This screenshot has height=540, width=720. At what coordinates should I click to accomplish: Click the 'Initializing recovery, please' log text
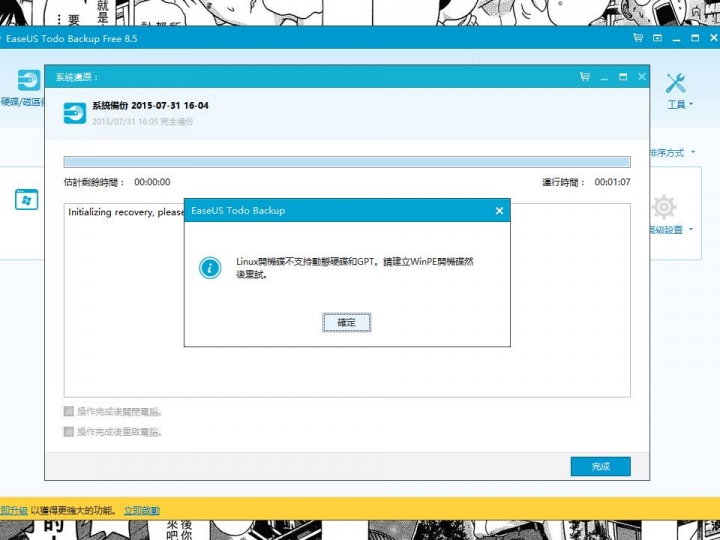point(126,212)
